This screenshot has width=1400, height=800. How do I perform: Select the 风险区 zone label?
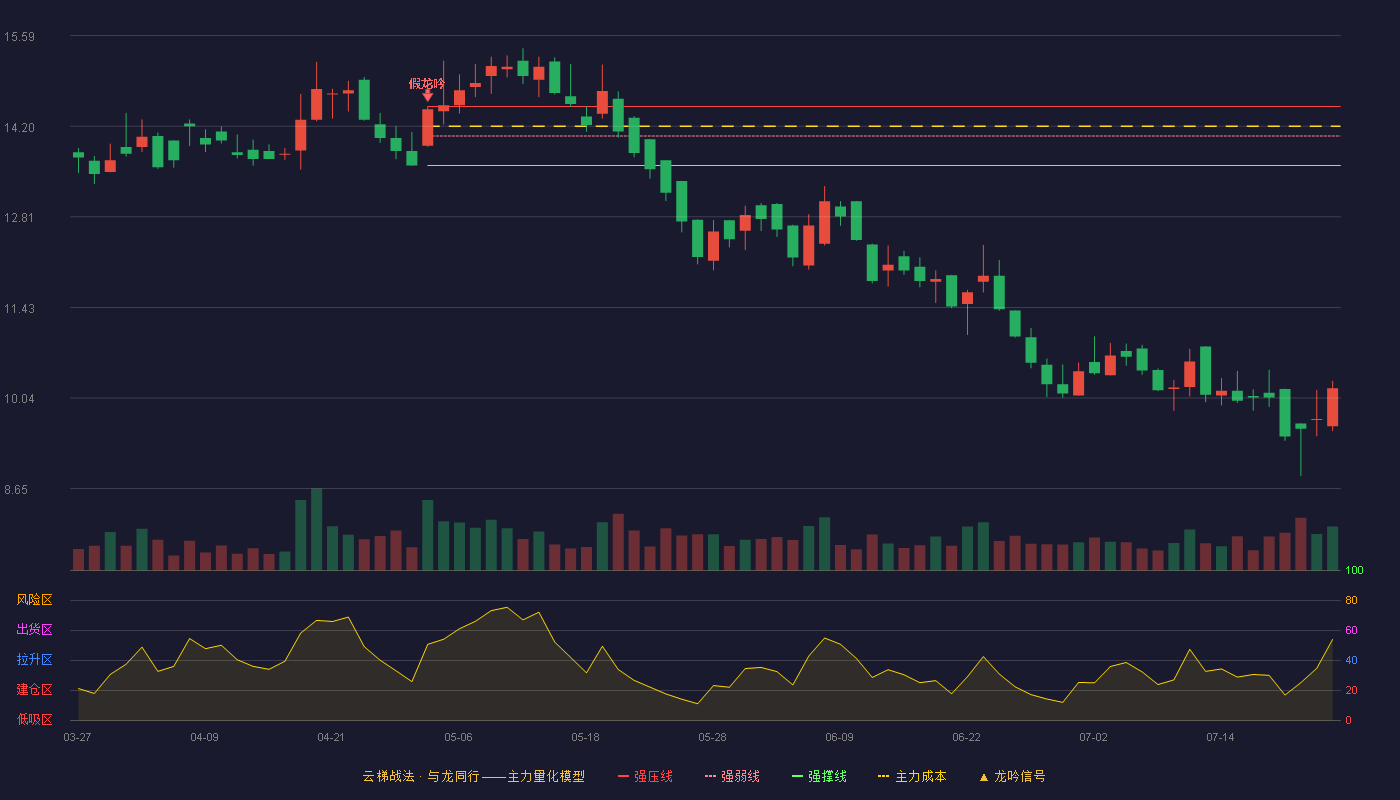[34, 600]
